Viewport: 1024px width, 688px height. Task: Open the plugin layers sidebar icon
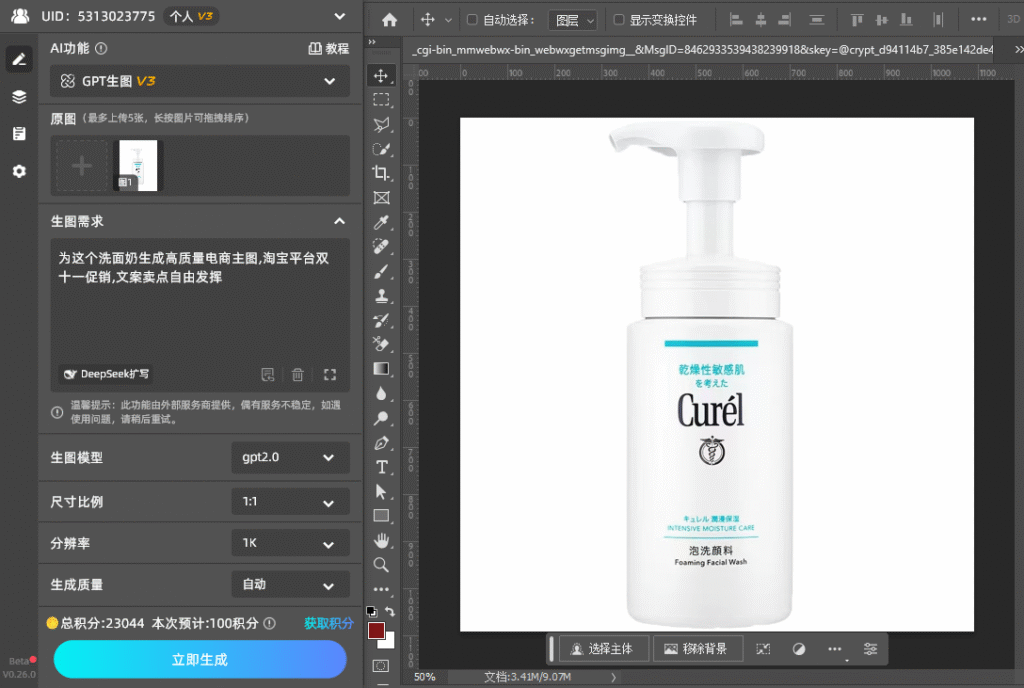pyautogui.click(x=19, y=97)
